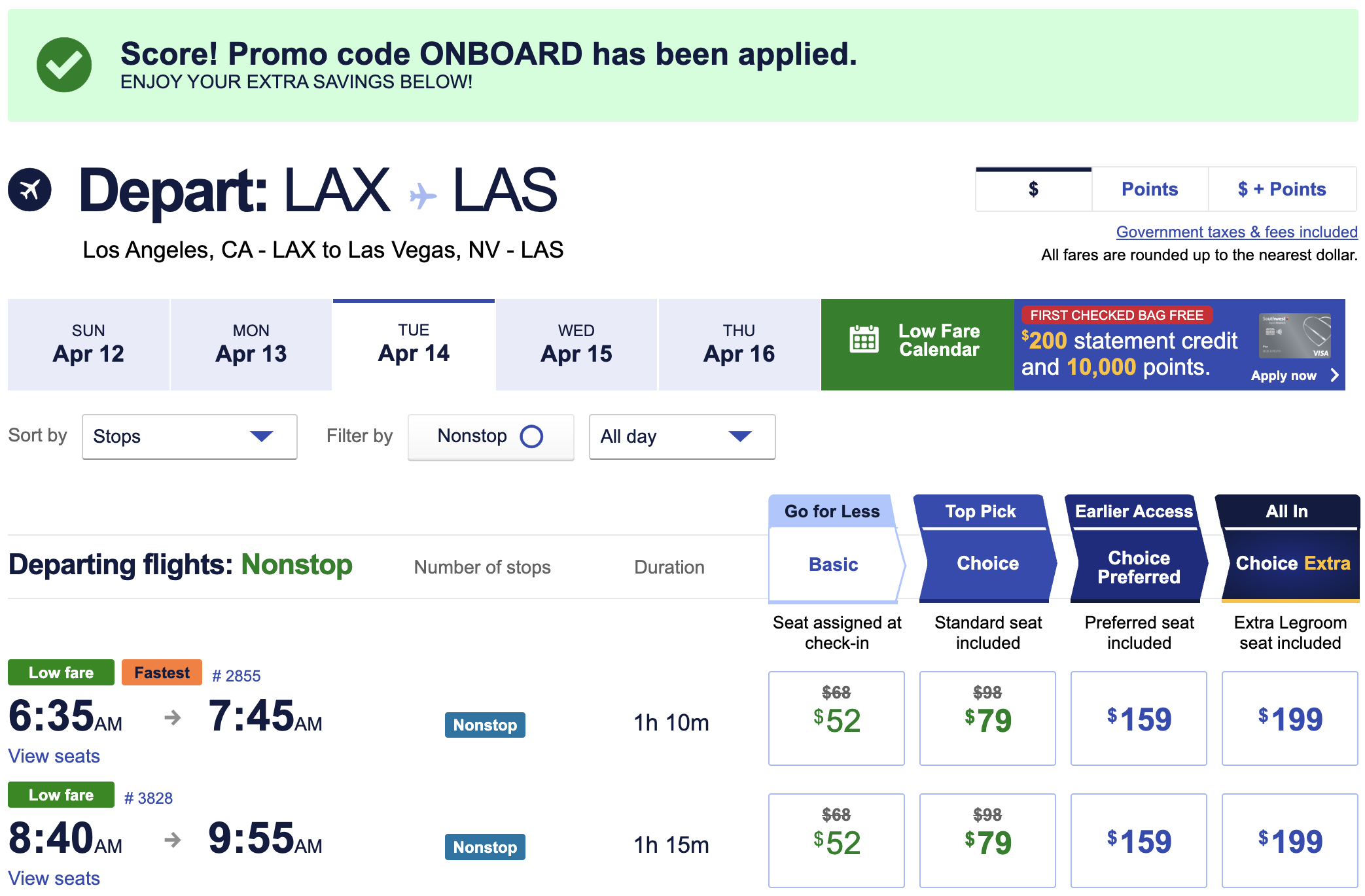Click View seats for flight 2855

click(53, 756)
